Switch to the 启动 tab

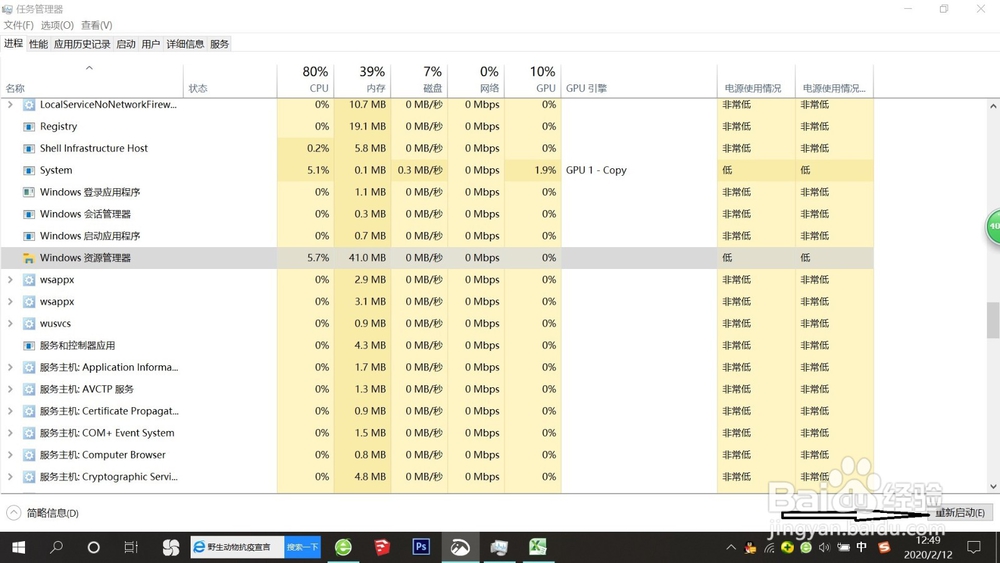click(126, 44)
